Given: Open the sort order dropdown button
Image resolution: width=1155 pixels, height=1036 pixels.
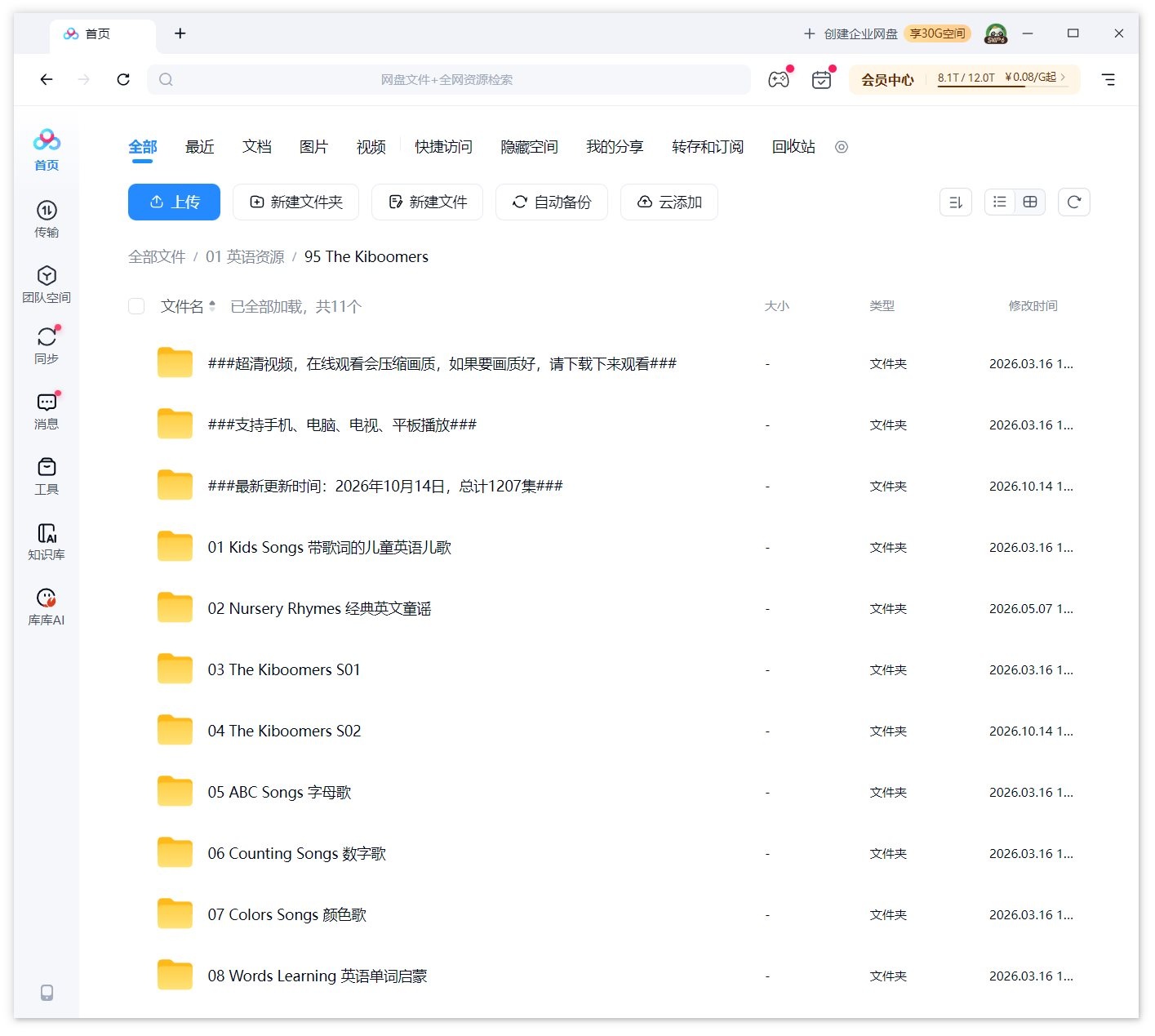Looking at the screenshot, I should (956, 202).
